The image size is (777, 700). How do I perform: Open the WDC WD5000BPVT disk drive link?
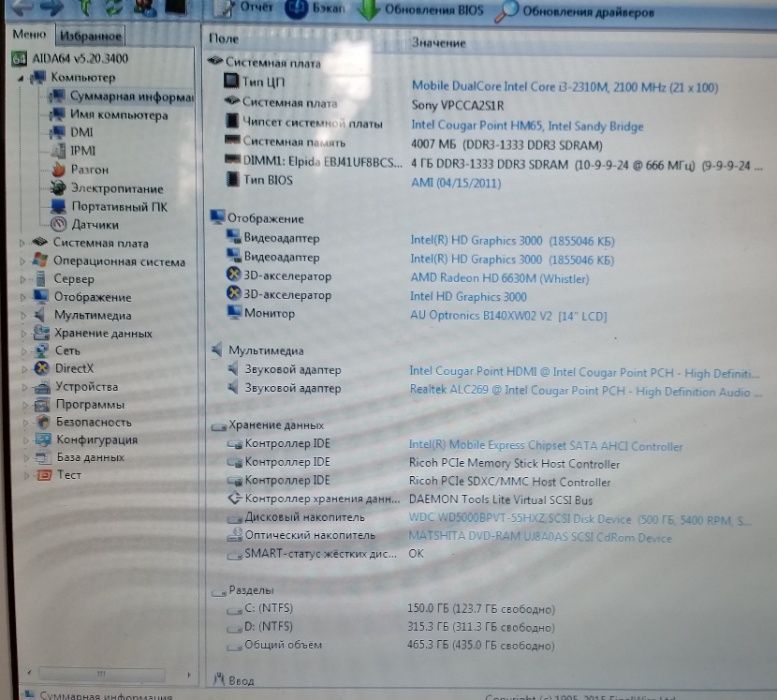pos(579,520)
